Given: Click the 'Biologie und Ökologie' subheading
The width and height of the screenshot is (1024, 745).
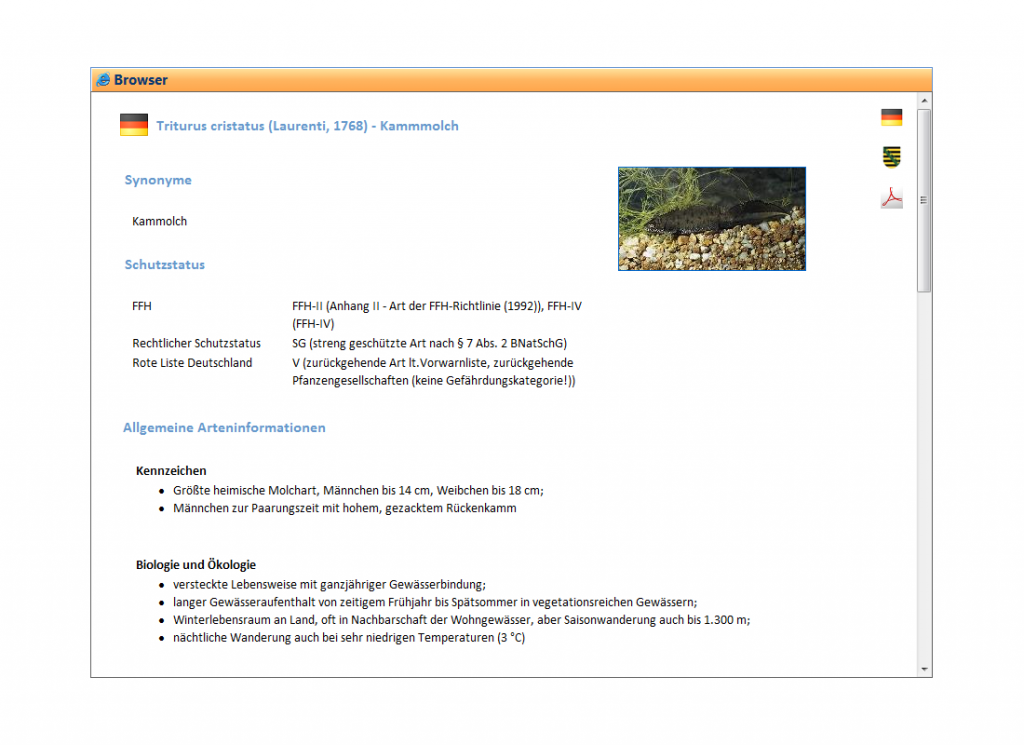Looking at the screenshot, I should [x=196, y=565].
